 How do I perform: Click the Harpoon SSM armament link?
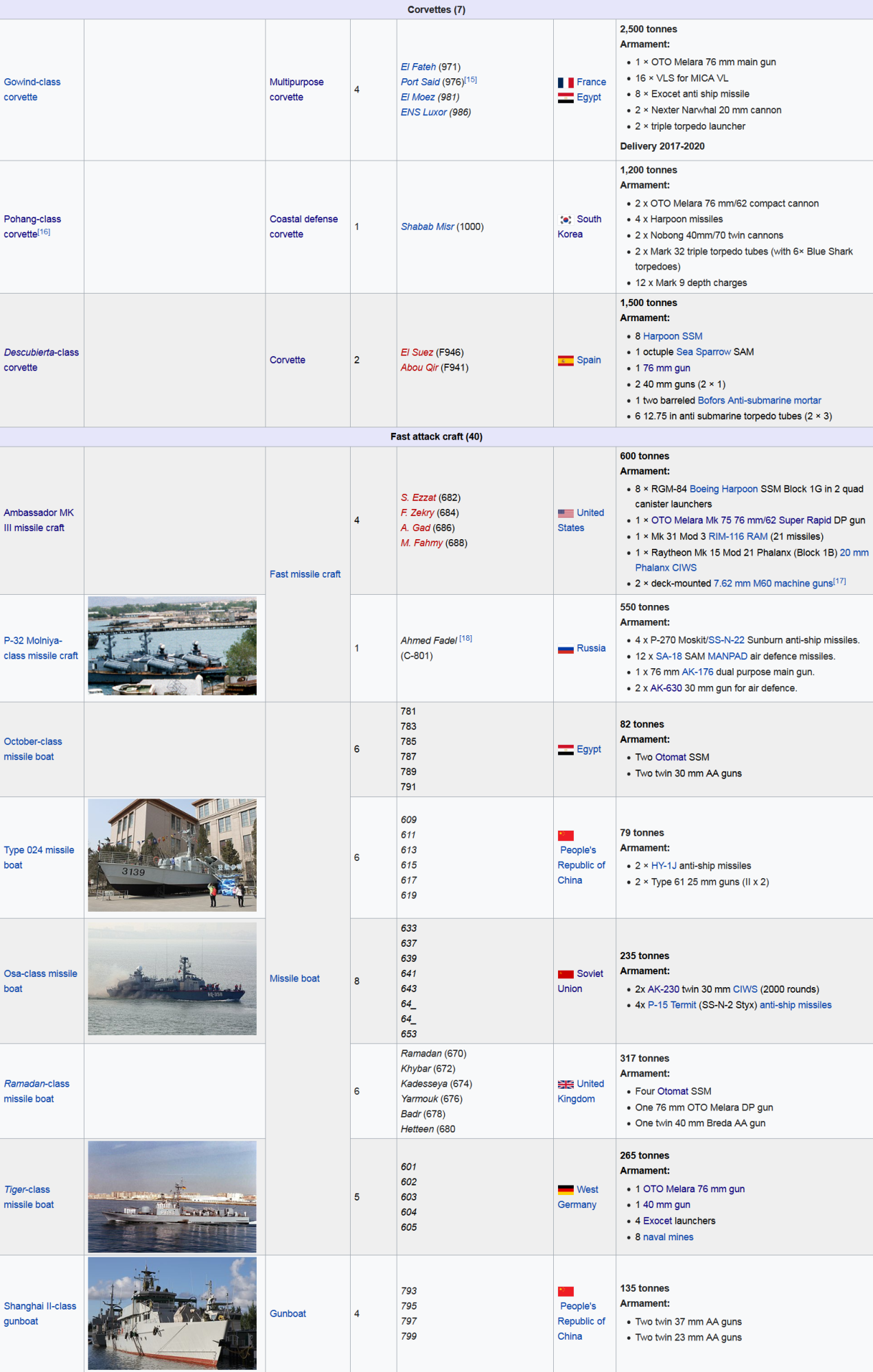(x=673, y=336)
